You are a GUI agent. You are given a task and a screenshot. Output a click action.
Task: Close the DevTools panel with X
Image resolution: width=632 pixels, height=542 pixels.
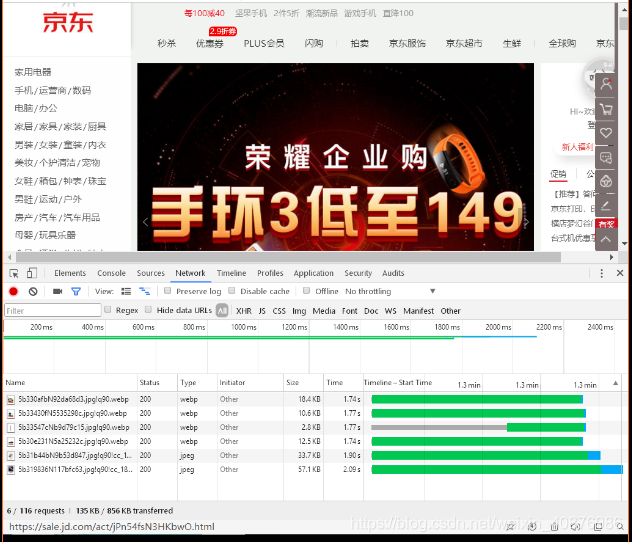click(620, 273)
